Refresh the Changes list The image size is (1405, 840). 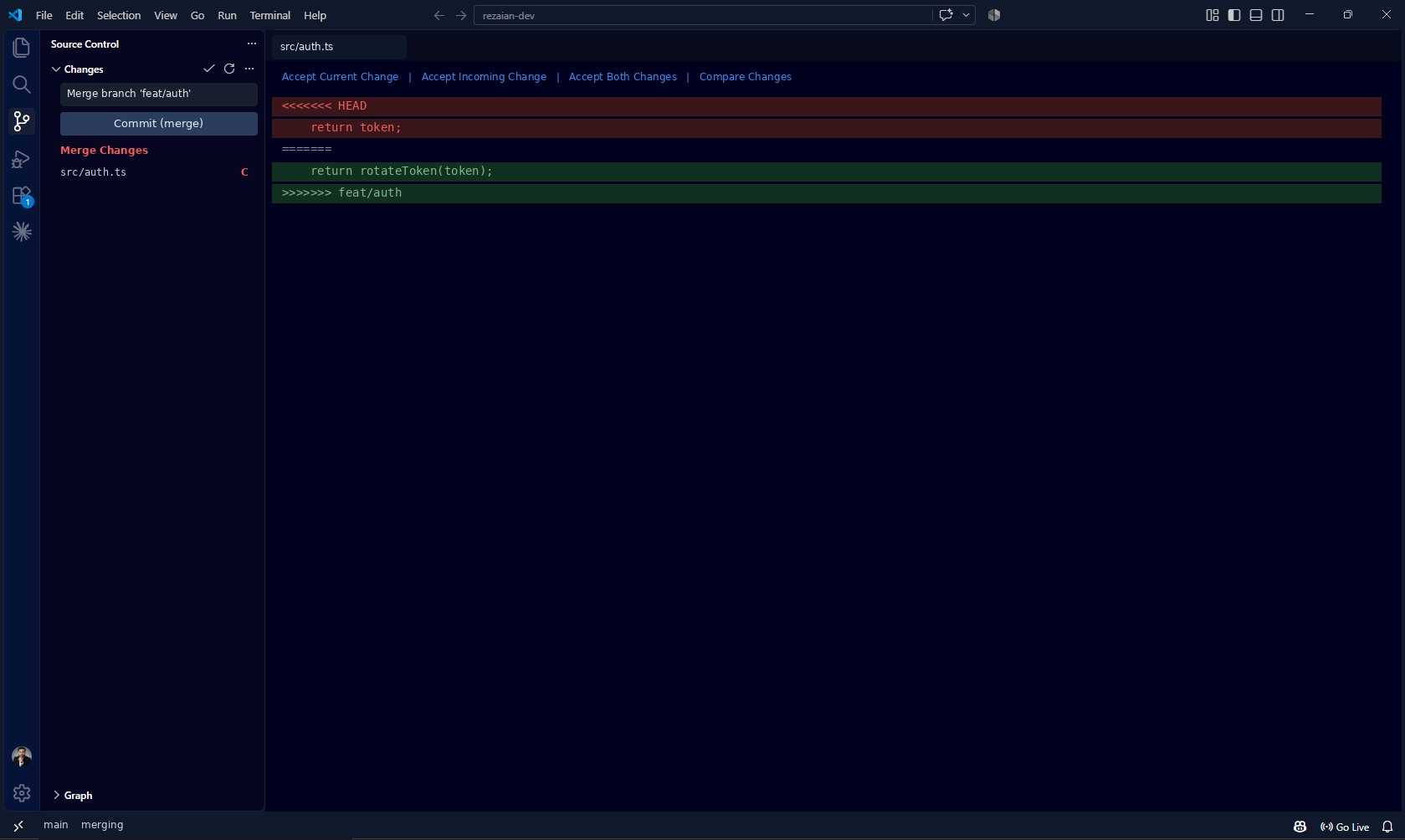[229, 69]
